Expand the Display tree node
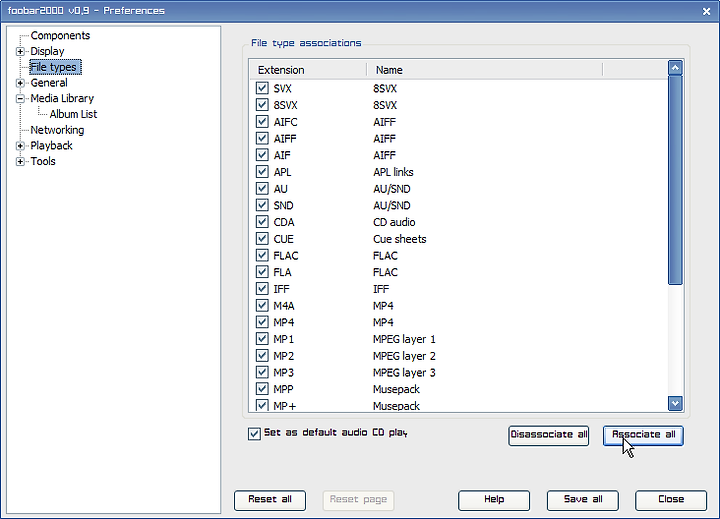This screenshot has width=720, height=519. click(x=20, y=51)
